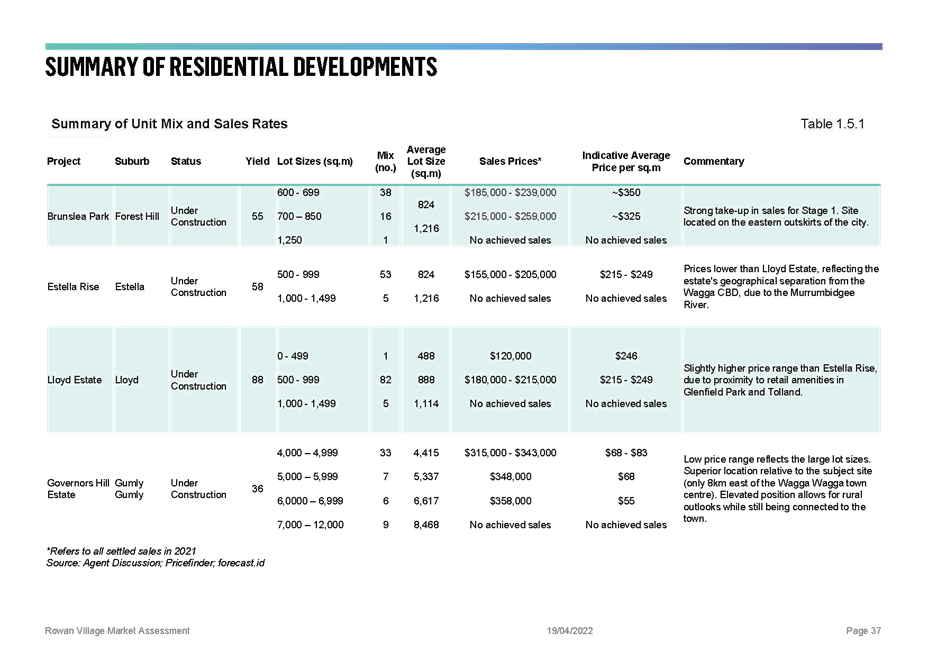Screen dimensions: 928x656
Task: Select the "$215,000 - $259,000" sales price
Action: click(510, 217)
